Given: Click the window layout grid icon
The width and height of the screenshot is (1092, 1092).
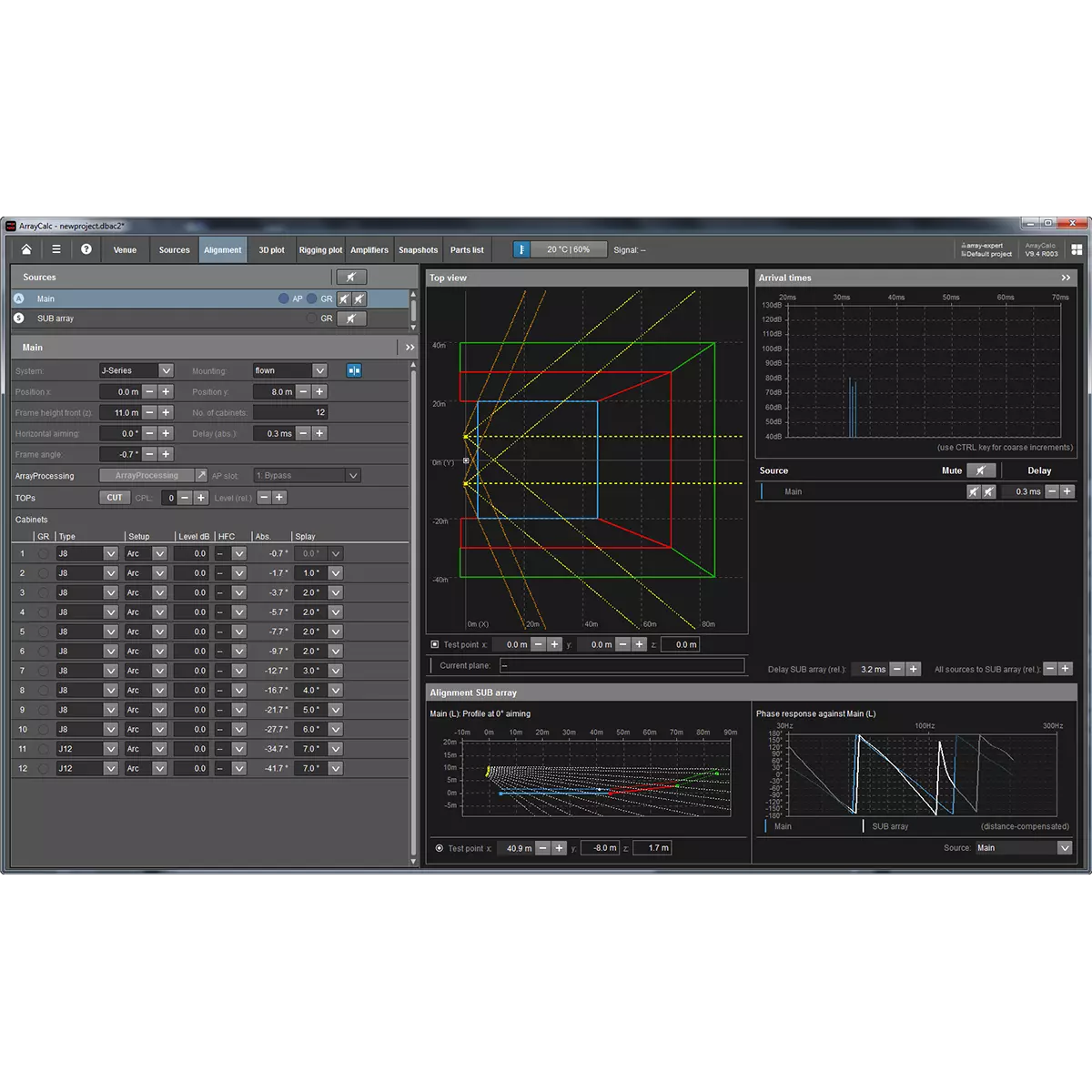Looking at the screenshot, I should (1077, 249).
